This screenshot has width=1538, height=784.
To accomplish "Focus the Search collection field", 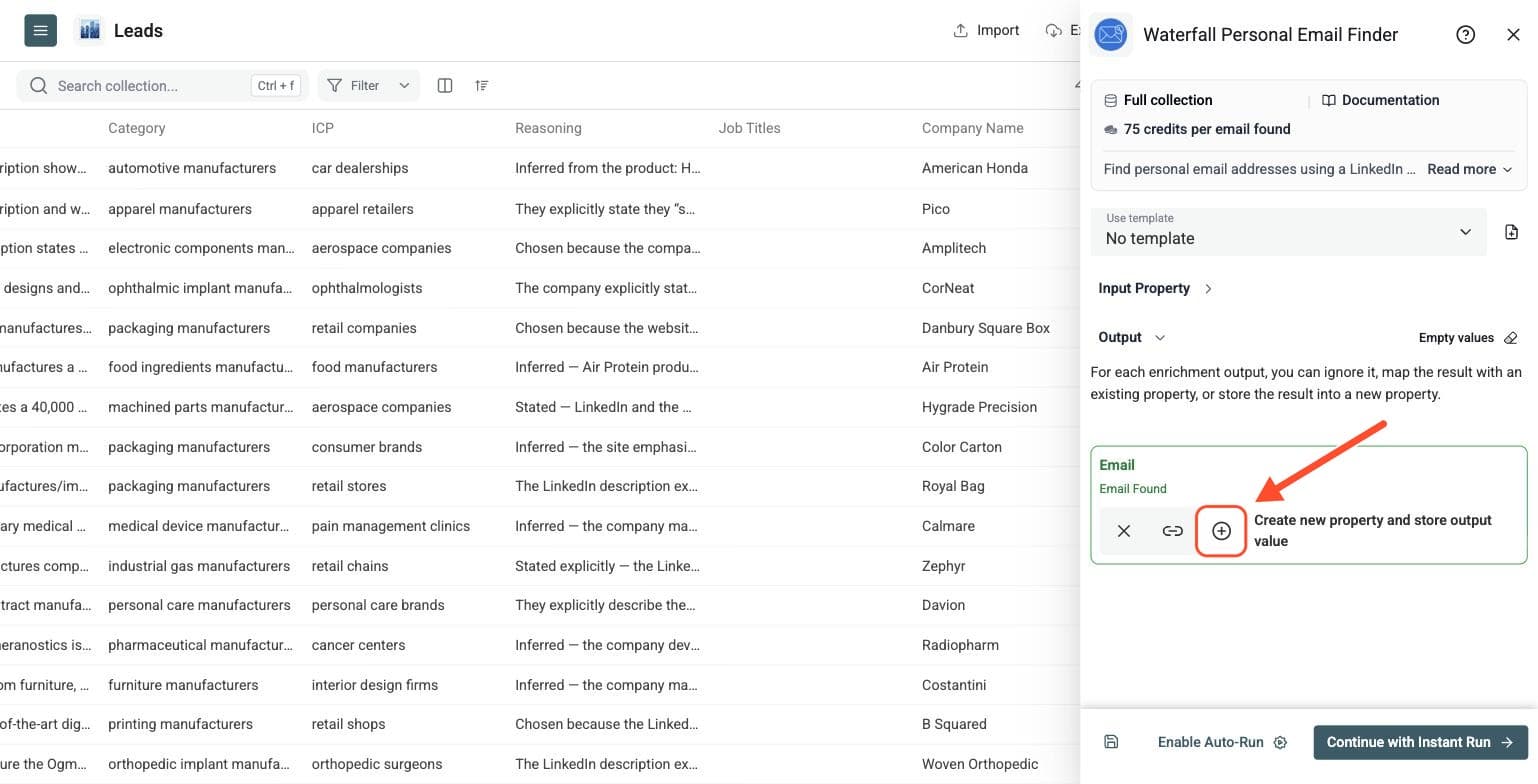I will point(163,85).
